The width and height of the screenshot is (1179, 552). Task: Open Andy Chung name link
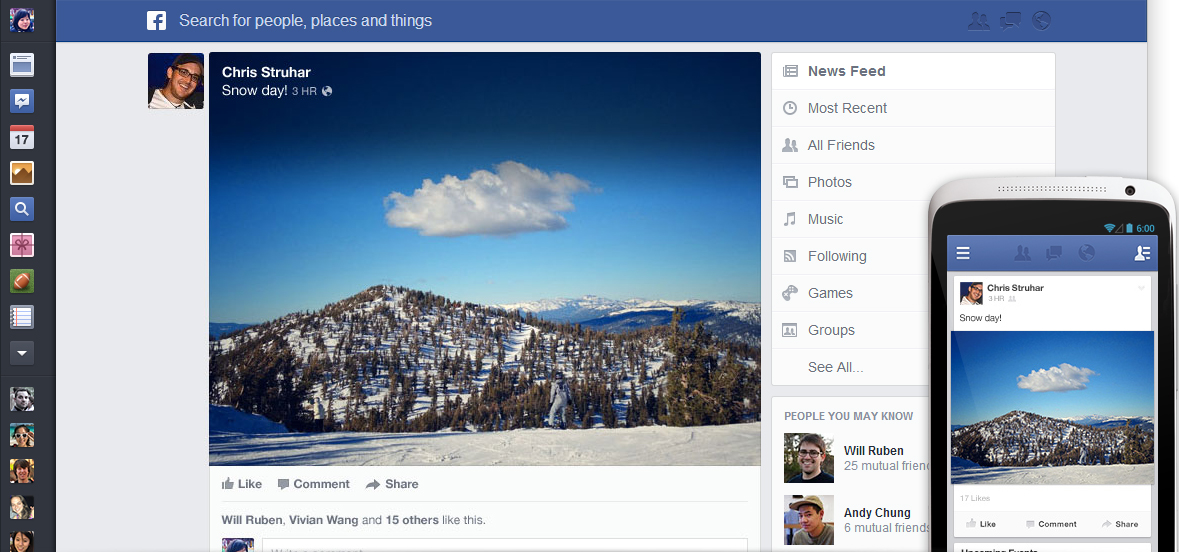pos(877,513)
